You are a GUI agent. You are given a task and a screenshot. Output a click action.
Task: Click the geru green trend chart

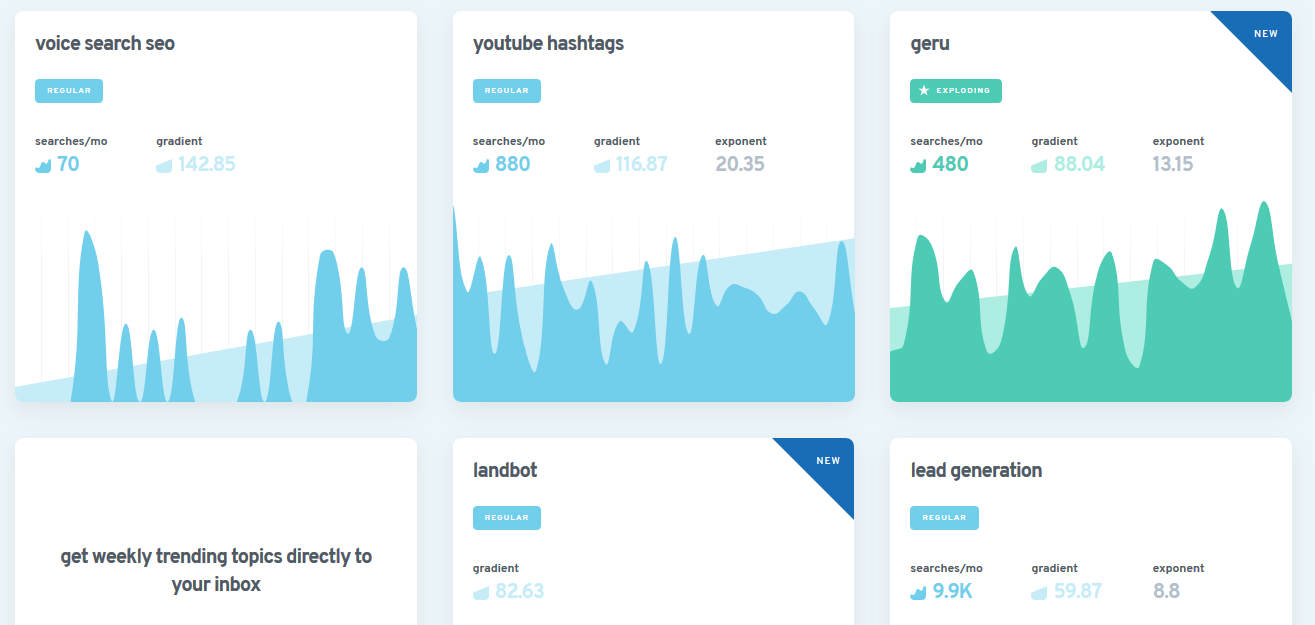click(x=1091, y=301)
